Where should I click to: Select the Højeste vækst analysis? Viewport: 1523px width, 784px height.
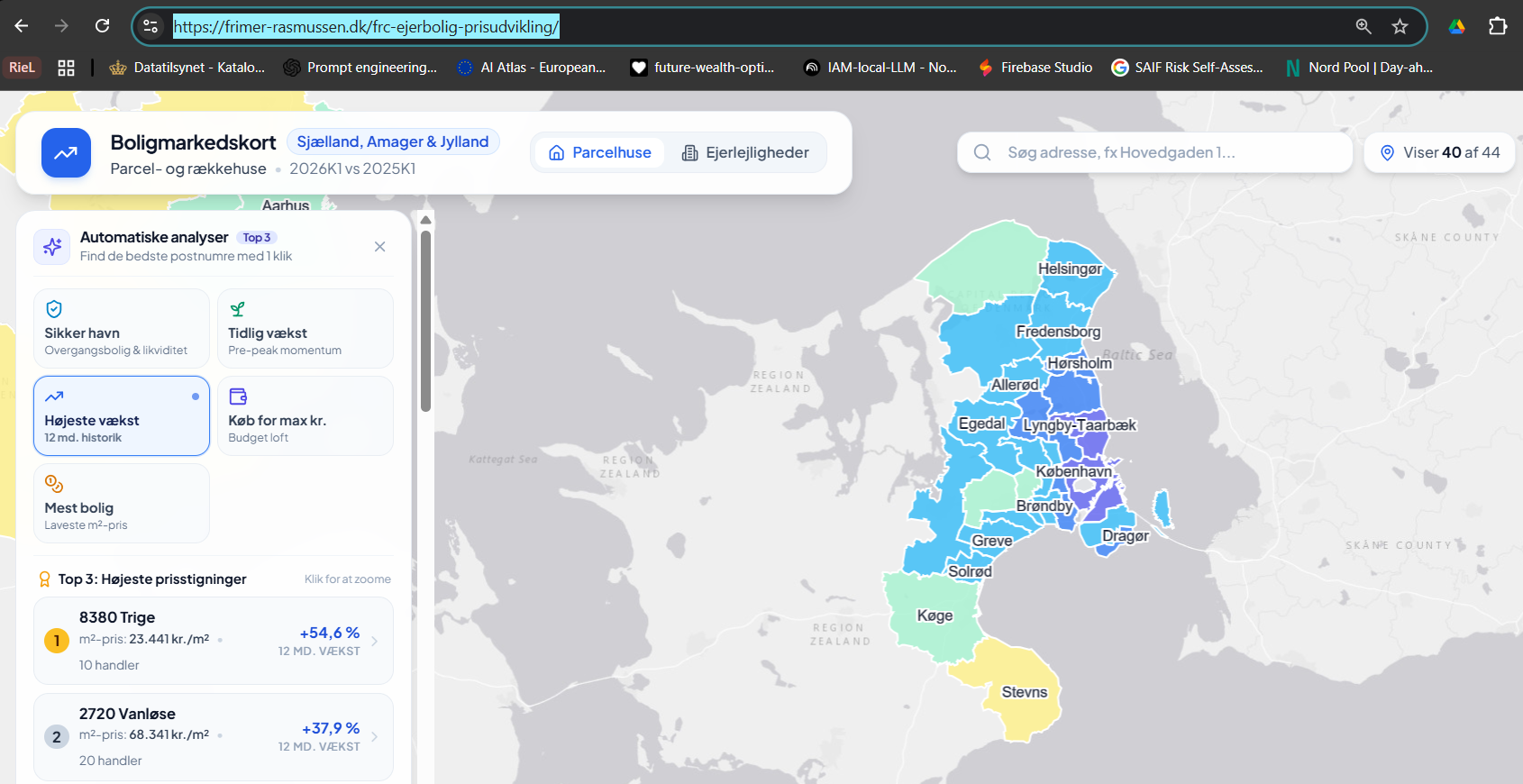[122, 415]
